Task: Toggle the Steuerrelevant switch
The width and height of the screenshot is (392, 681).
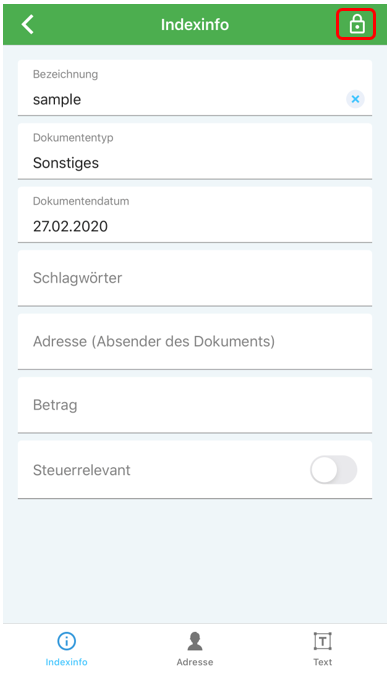Action: click(x=333, y=470)
